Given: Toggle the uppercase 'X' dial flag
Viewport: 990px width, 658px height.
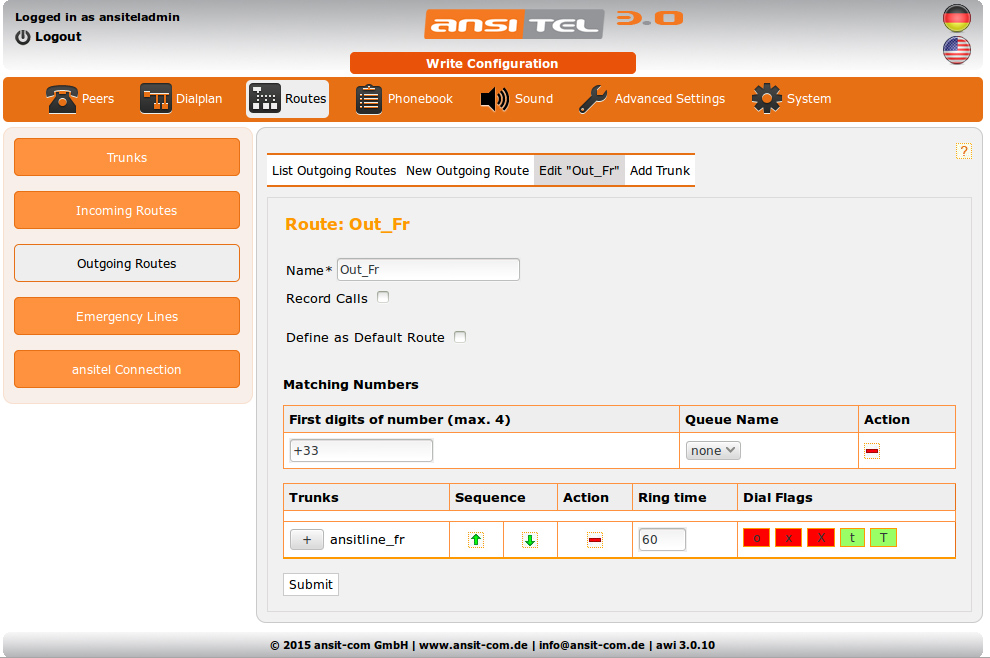Looking at the screenshot, I should pos(821,538).
